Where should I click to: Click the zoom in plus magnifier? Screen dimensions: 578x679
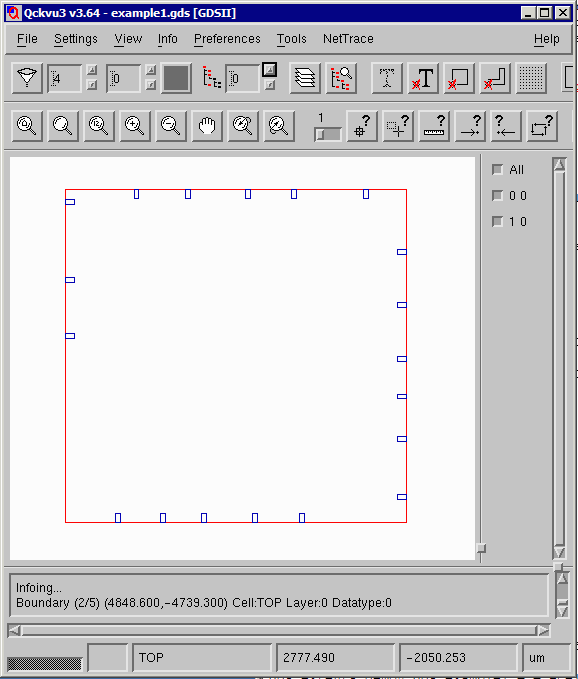135,126
